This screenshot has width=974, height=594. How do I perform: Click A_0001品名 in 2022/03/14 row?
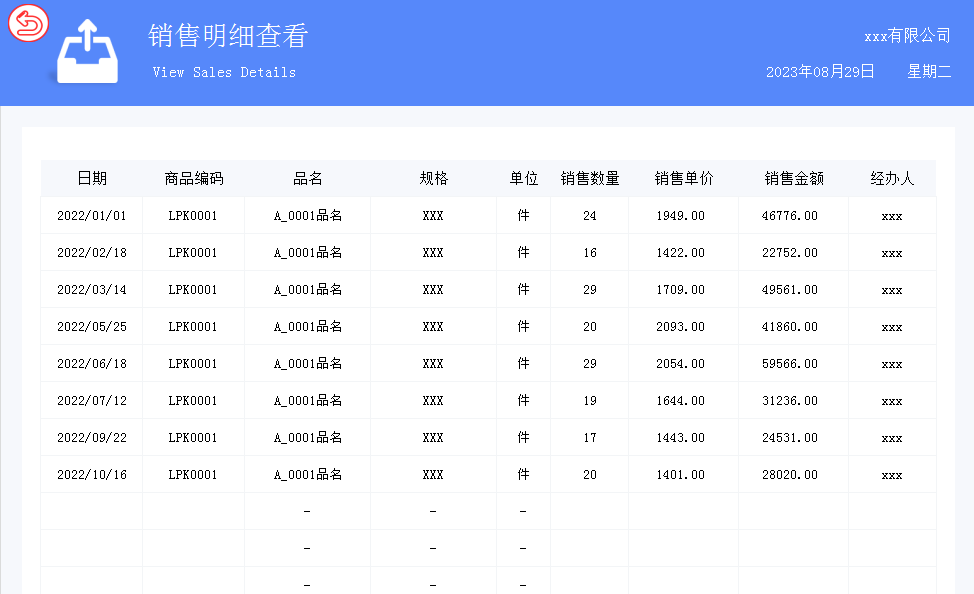308,290
